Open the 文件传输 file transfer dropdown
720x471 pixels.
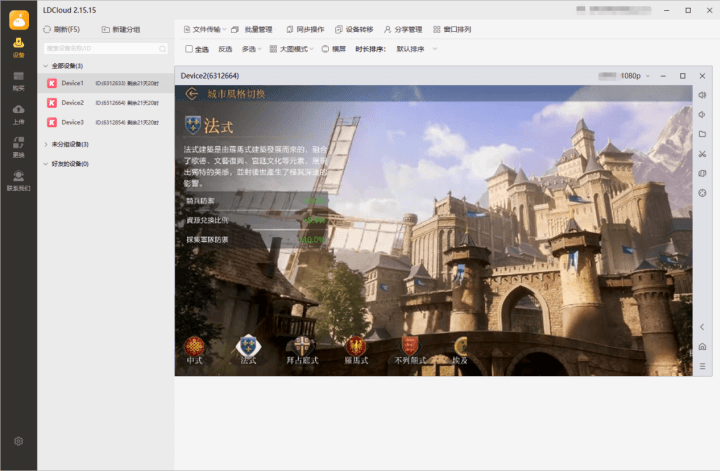tap(205, 29)
